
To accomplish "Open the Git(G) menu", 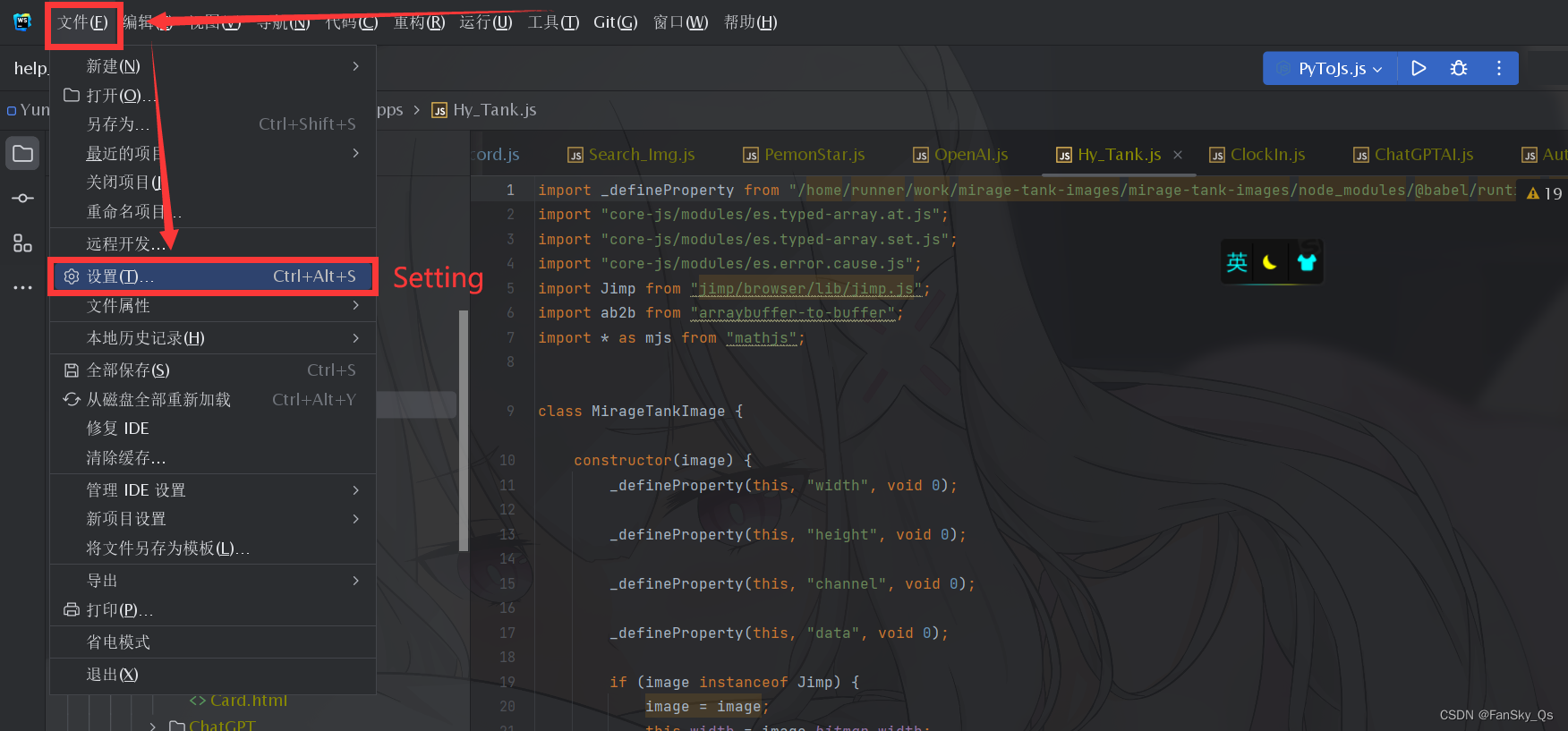I will (616, 22).
